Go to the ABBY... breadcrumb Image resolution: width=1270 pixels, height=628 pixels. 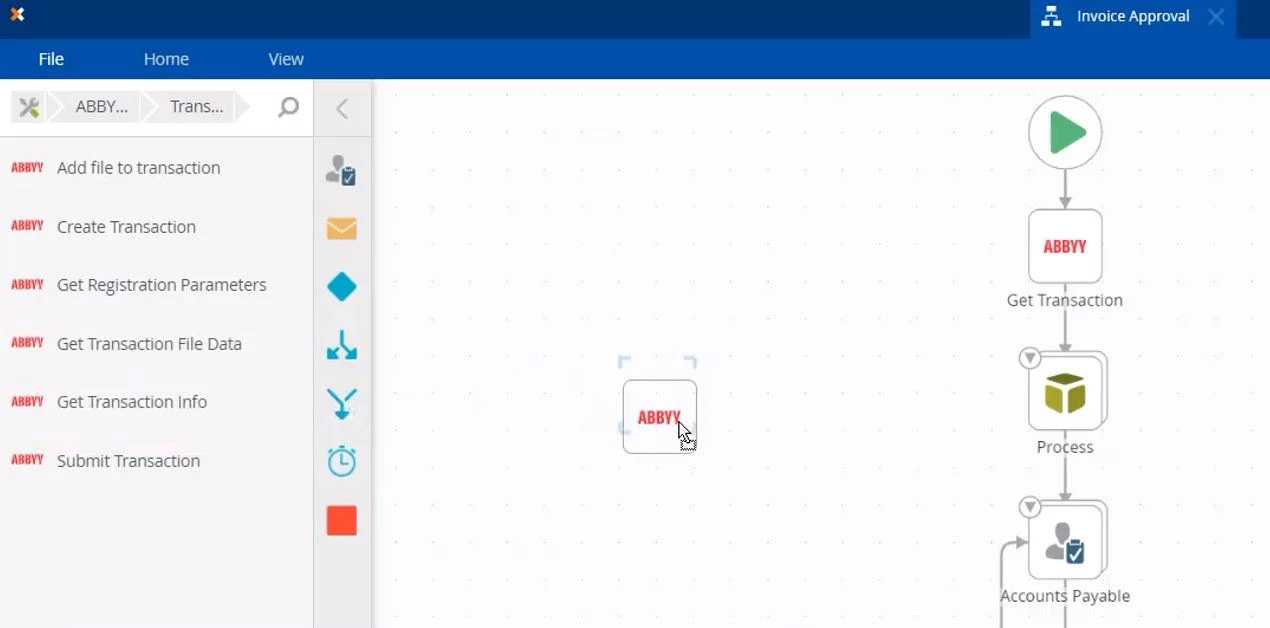pos(102,107)
